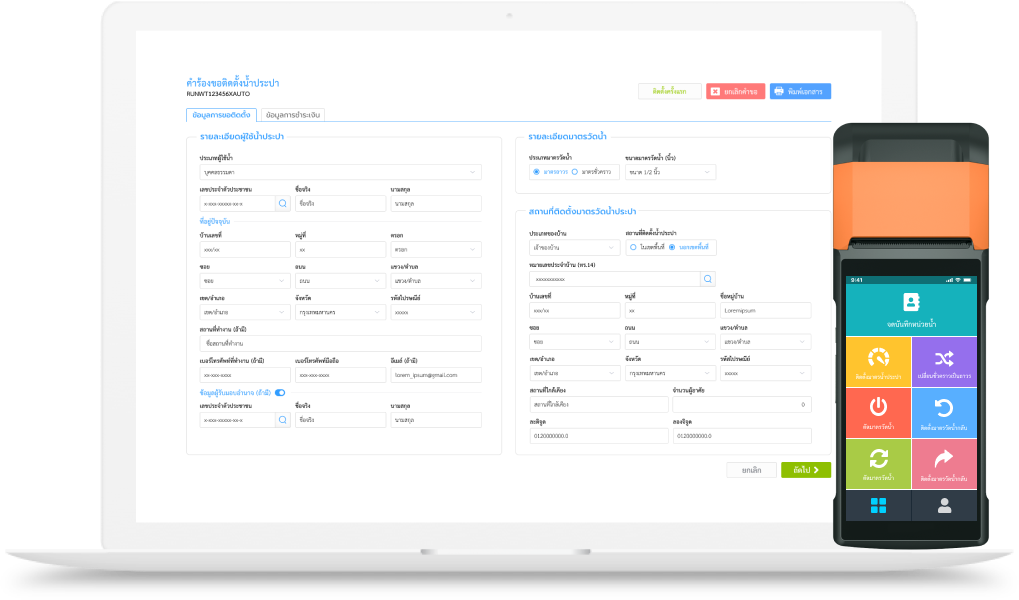Select the ข้อมูลการขอติดตั้ง tab
Viewport: 1019px width, 600px height.
point(221,115)
